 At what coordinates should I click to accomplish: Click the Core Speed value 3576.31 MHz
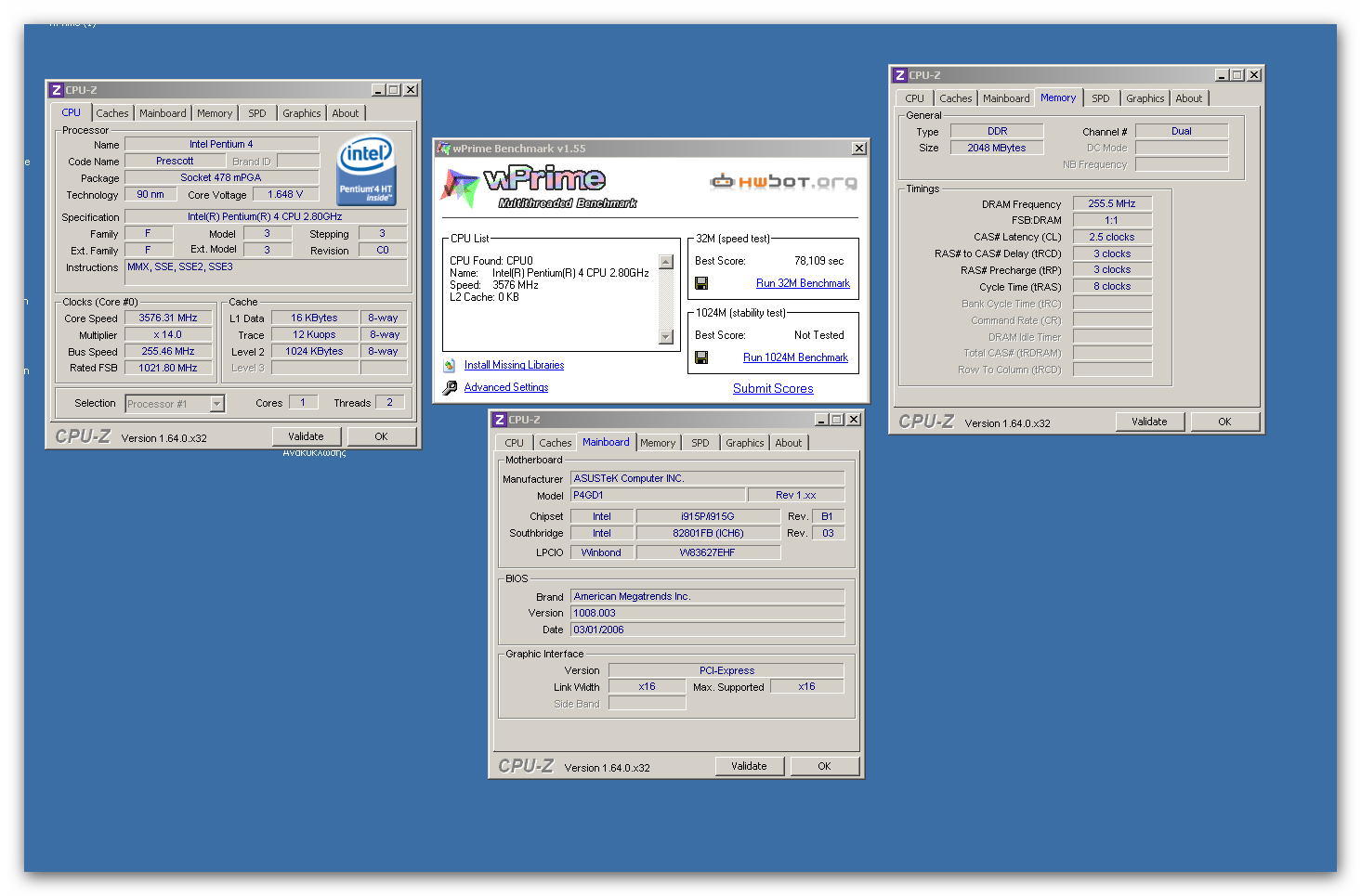[x=168, y=318]
